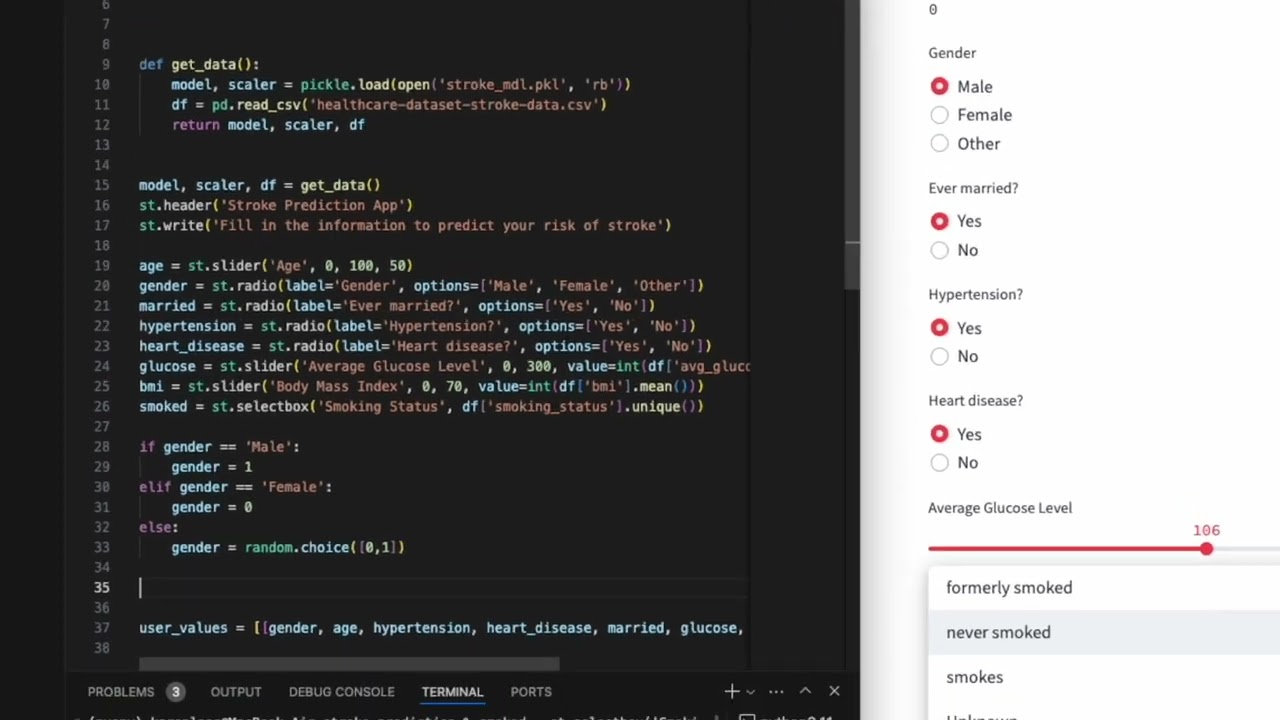Click the editor horizontal scrollbar
This screenshot has width=1280, height=720.
click(349, 664)
